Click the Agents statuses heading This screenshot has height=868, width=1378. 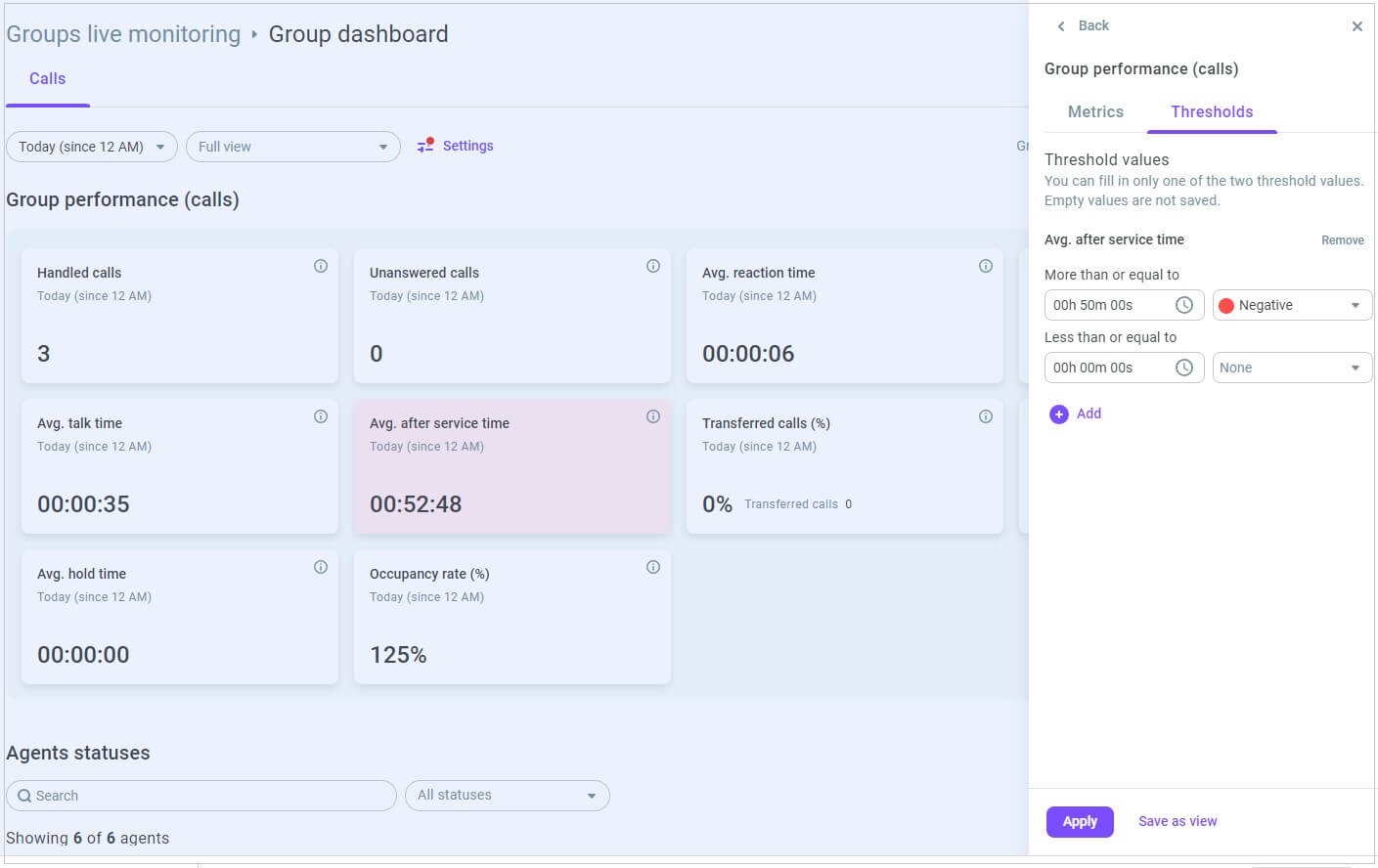[78, 754]
